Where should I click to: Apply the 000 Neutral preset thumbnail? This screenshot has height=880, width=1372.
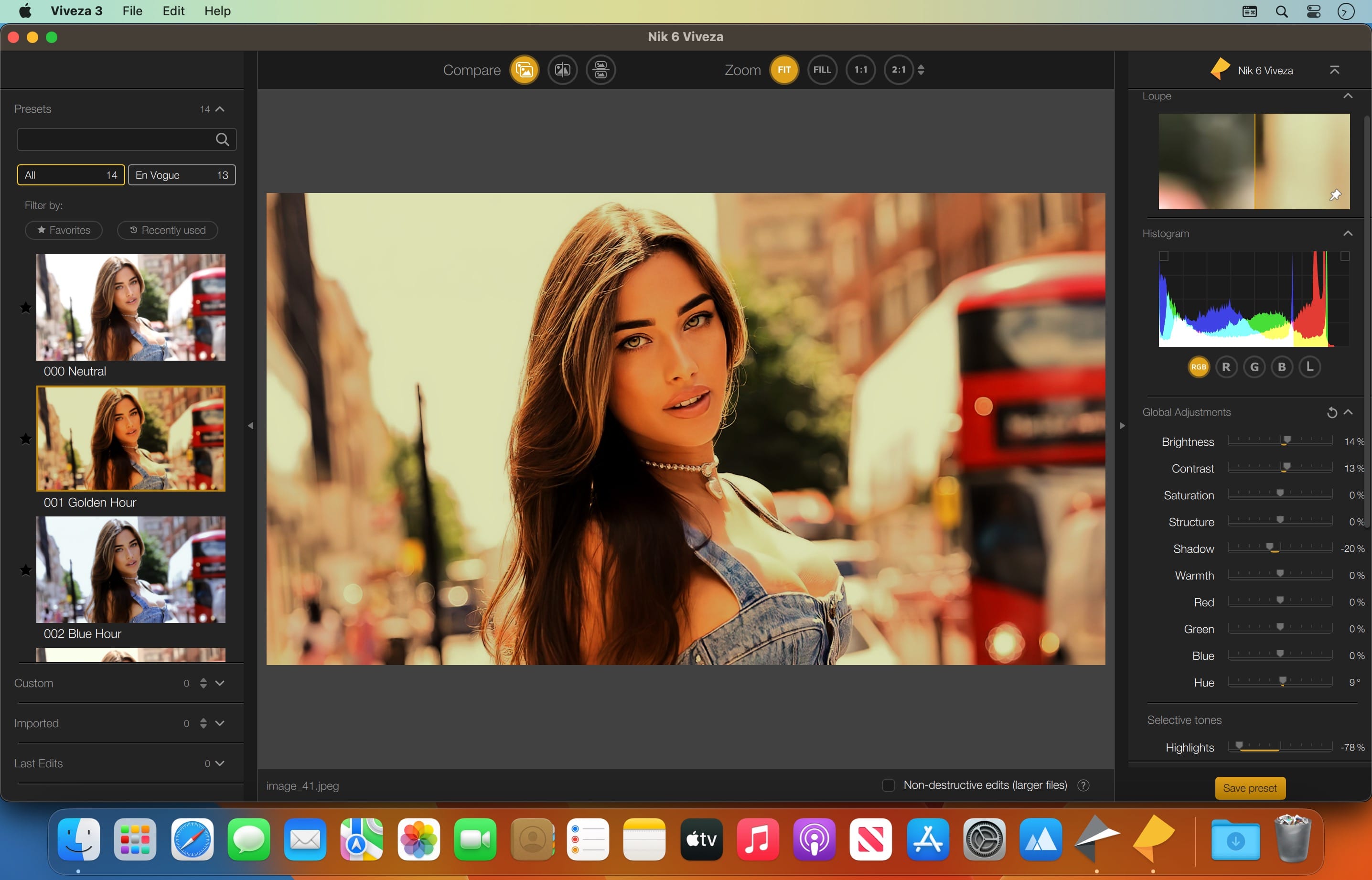tap(131, 308)
